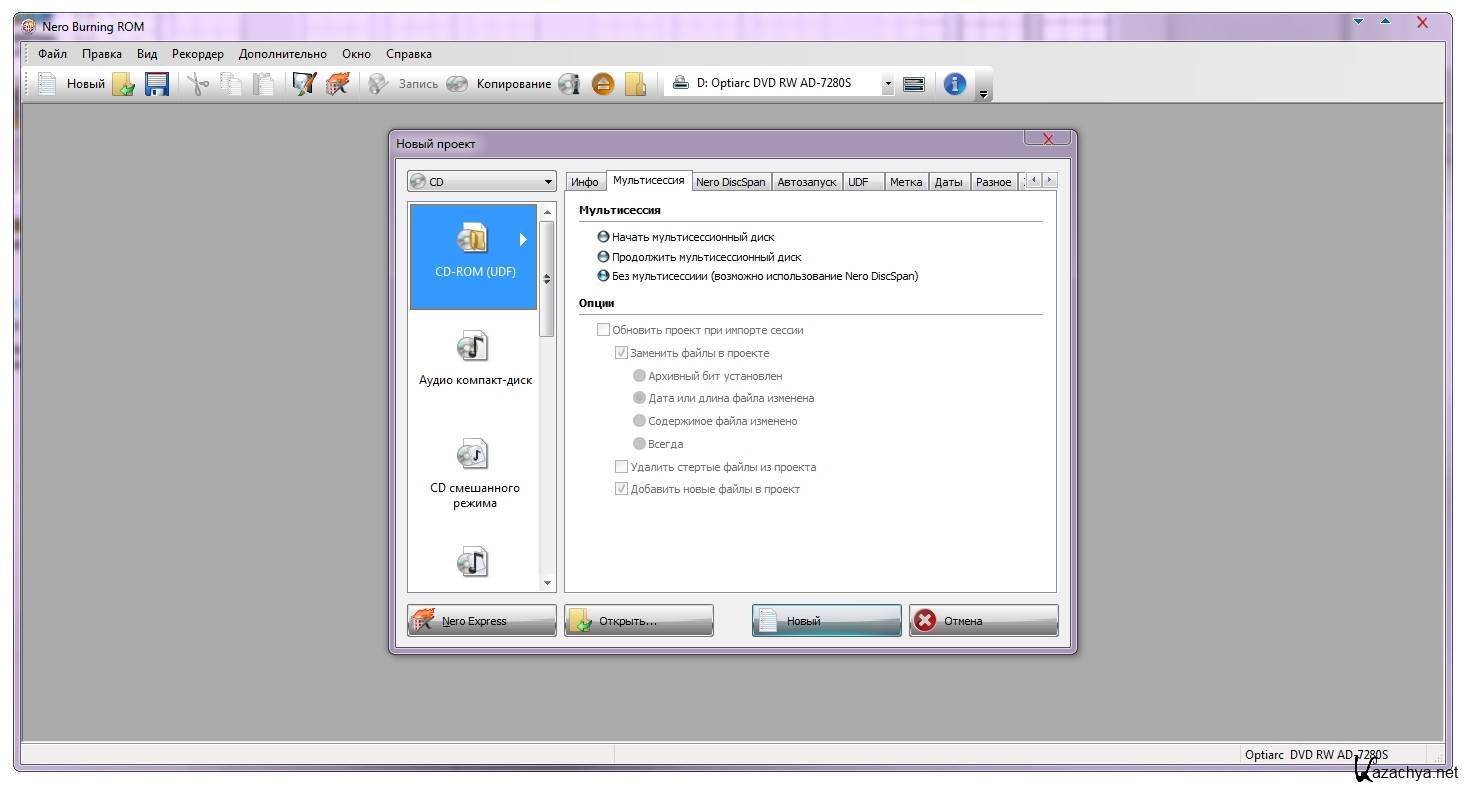This screenshot has width=1470, height=791.
Task: Switch to the Nero DiscSpan tab
Action: pos(730,182)
